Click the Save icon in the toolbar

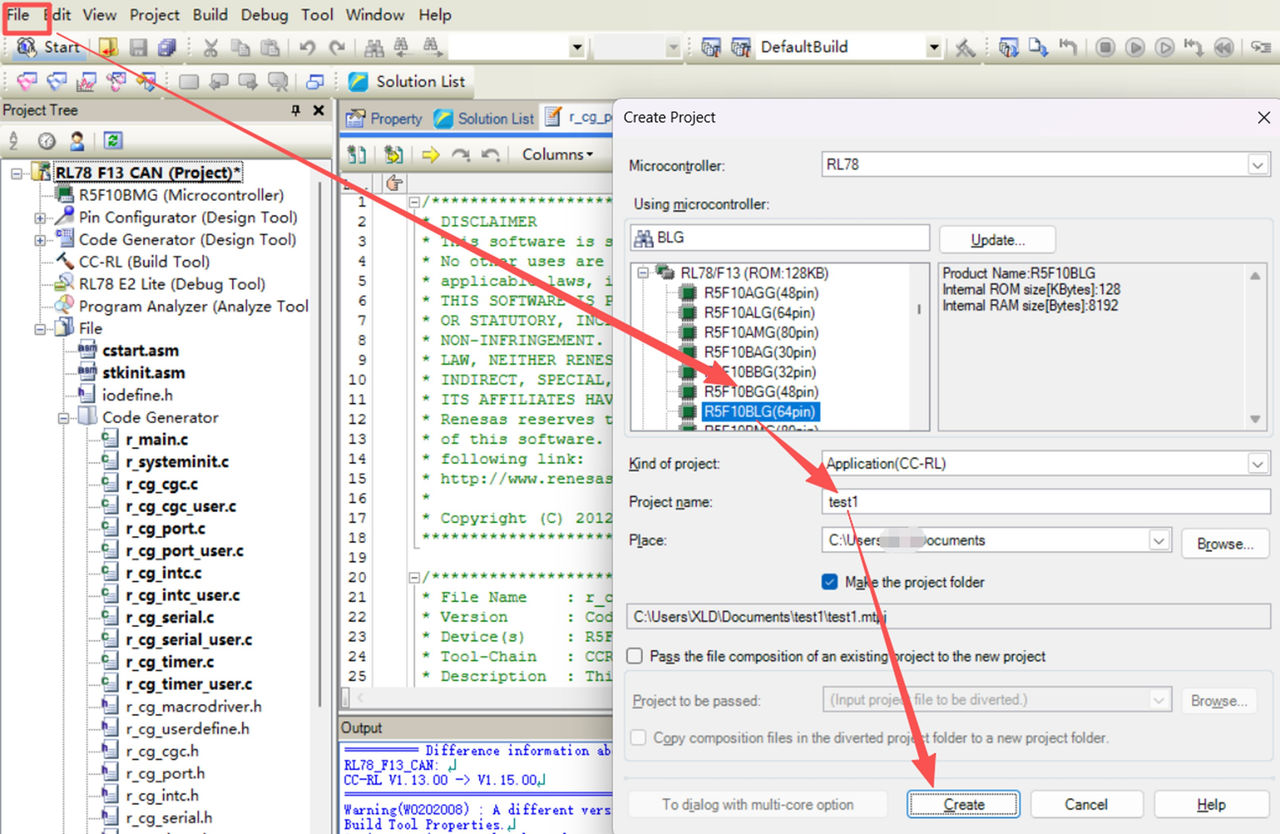[x=138, y=47]
